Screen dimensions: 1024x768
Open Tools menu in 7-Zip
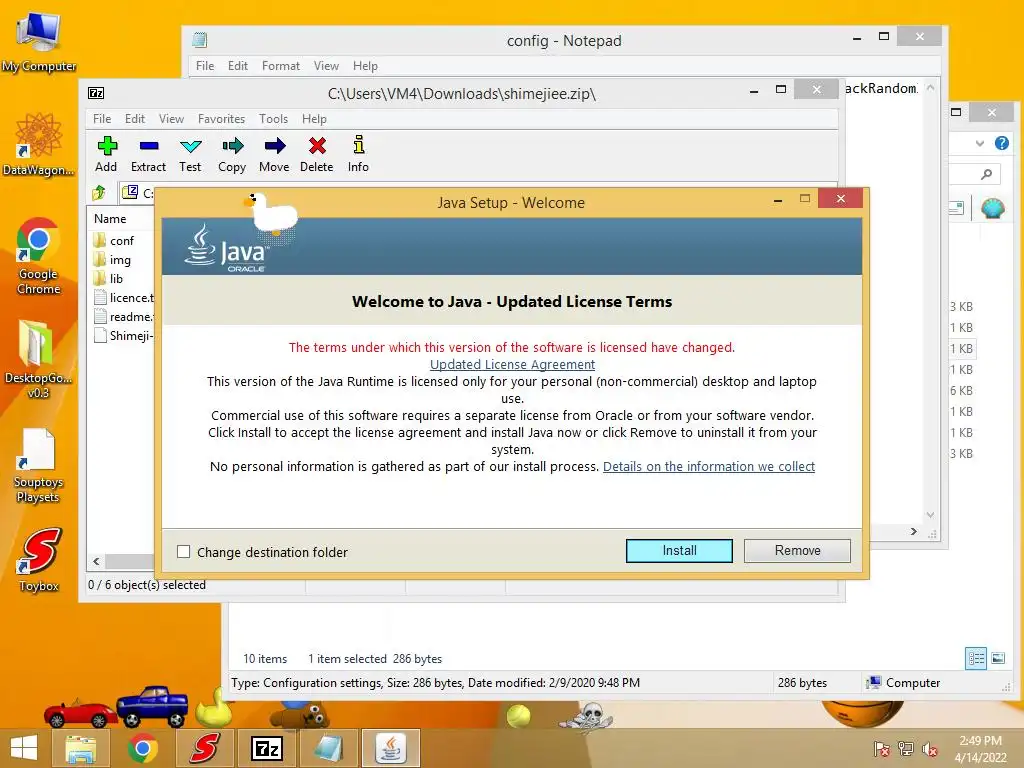273,119
